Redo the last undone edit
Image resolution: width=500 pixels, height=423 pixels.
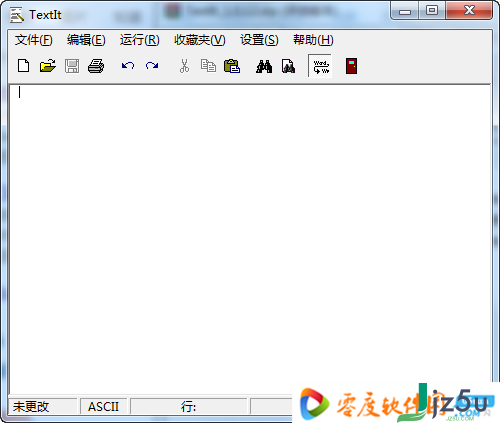coord(152,66)
